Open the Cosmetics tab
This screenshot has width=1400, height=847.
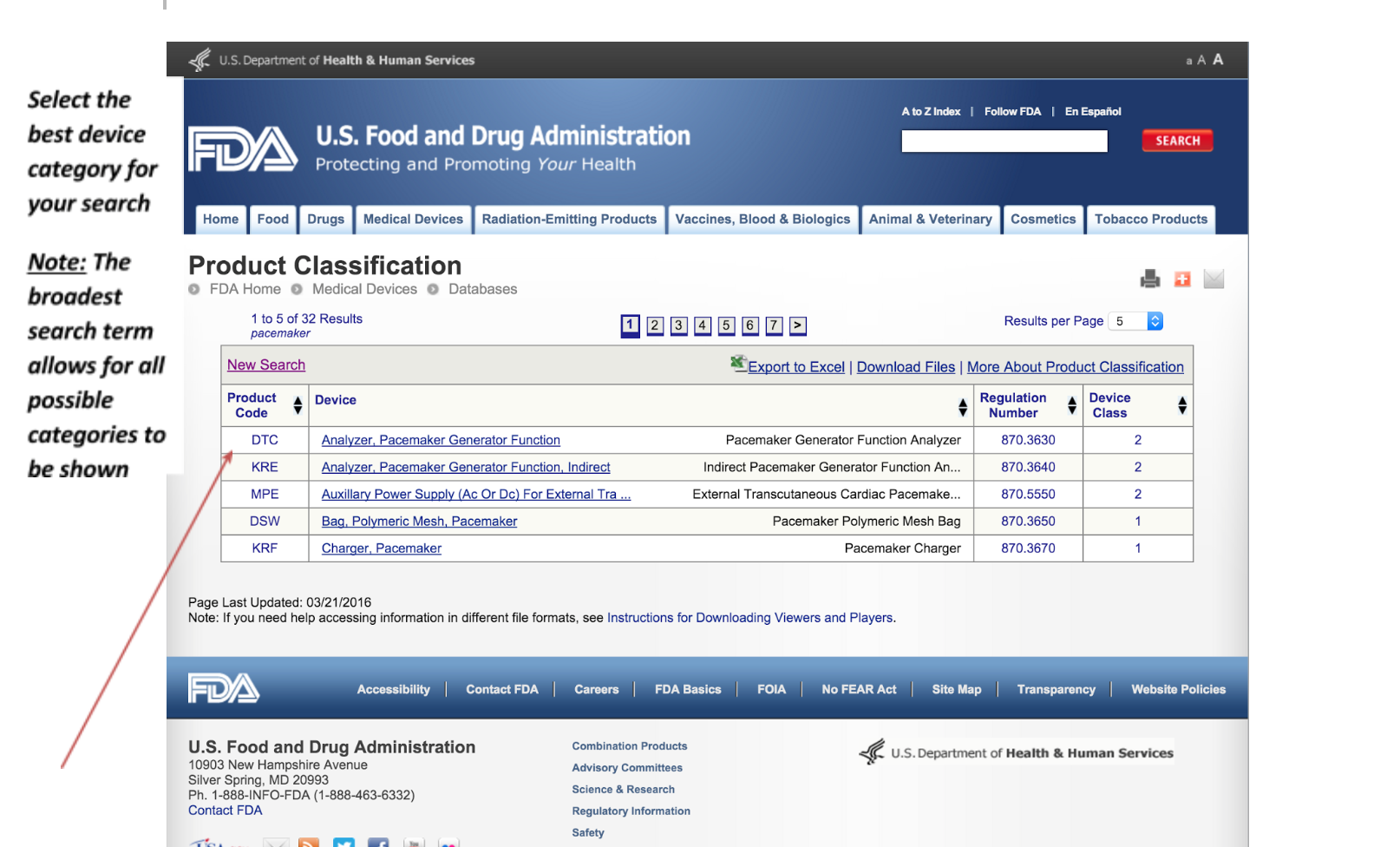click(1043, 220)
